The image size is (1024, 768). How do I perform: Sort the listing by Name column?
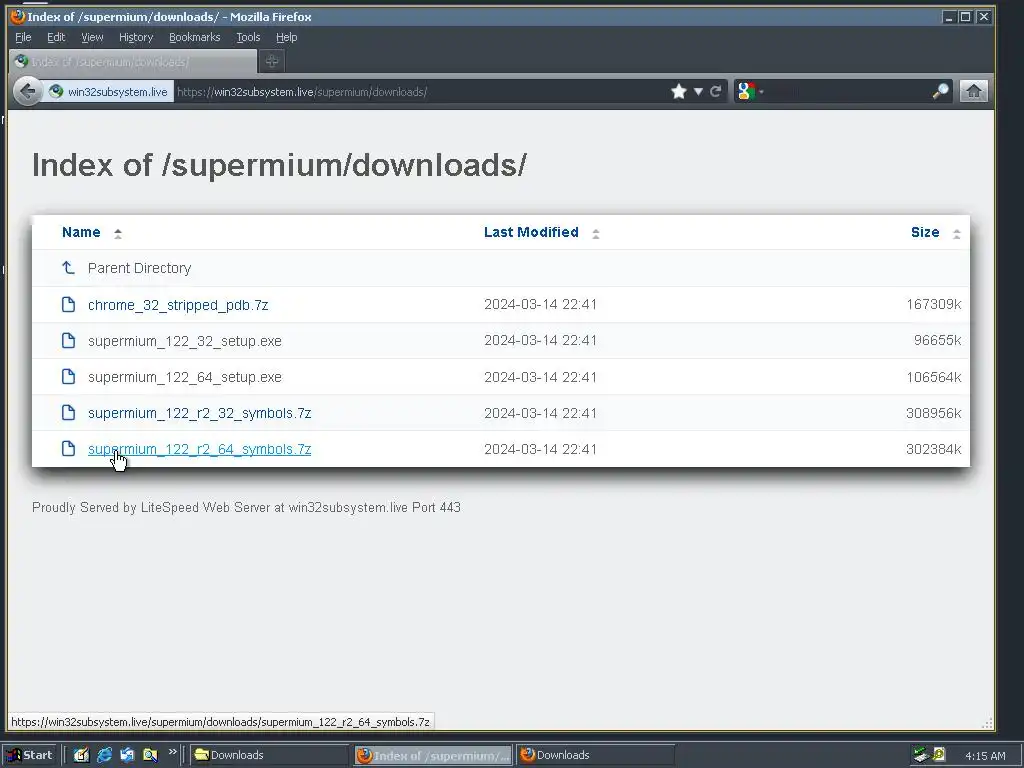coord(81,232)
